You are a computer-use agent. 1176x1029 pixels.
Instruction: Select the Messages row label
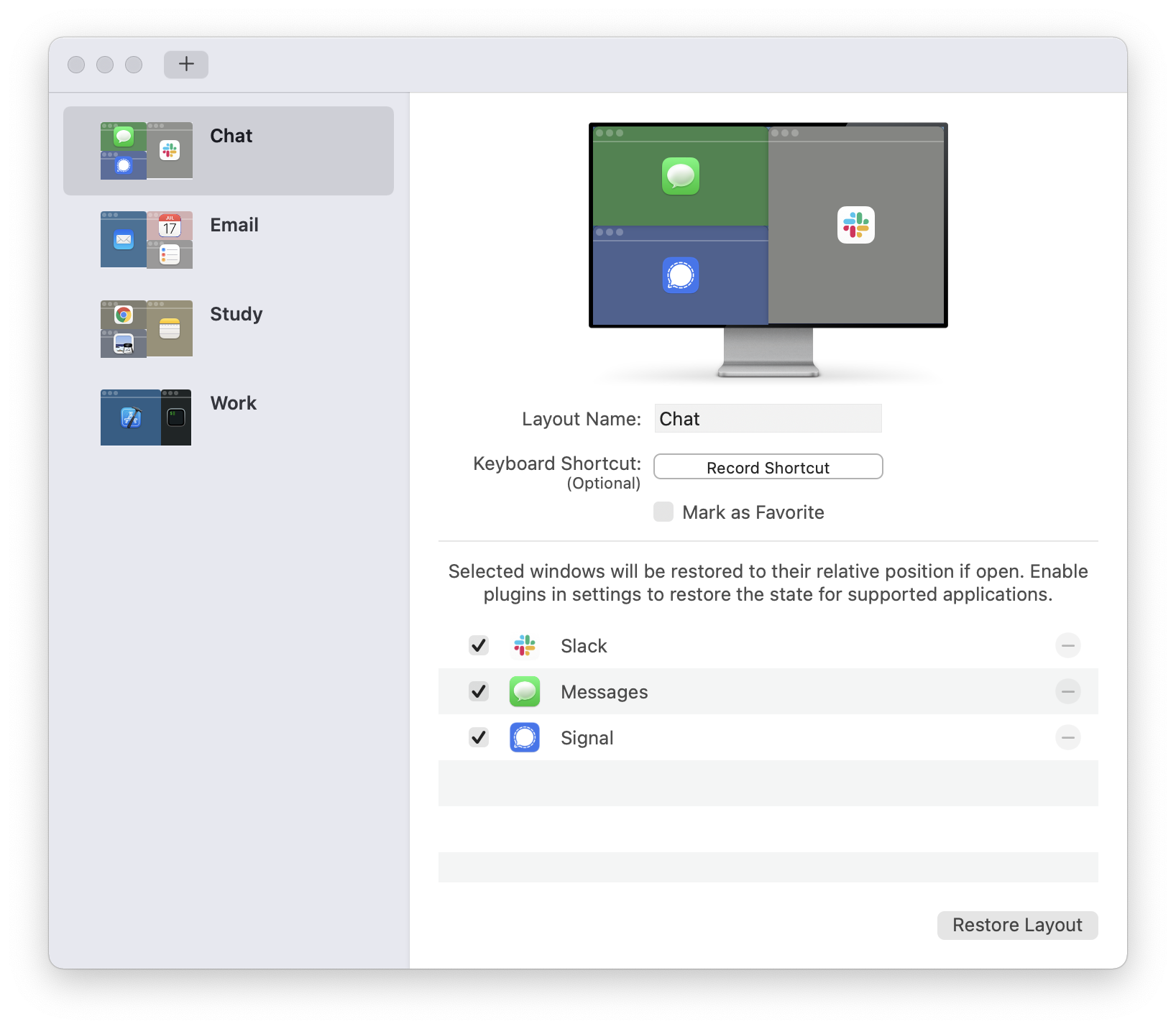pos(604,692)
